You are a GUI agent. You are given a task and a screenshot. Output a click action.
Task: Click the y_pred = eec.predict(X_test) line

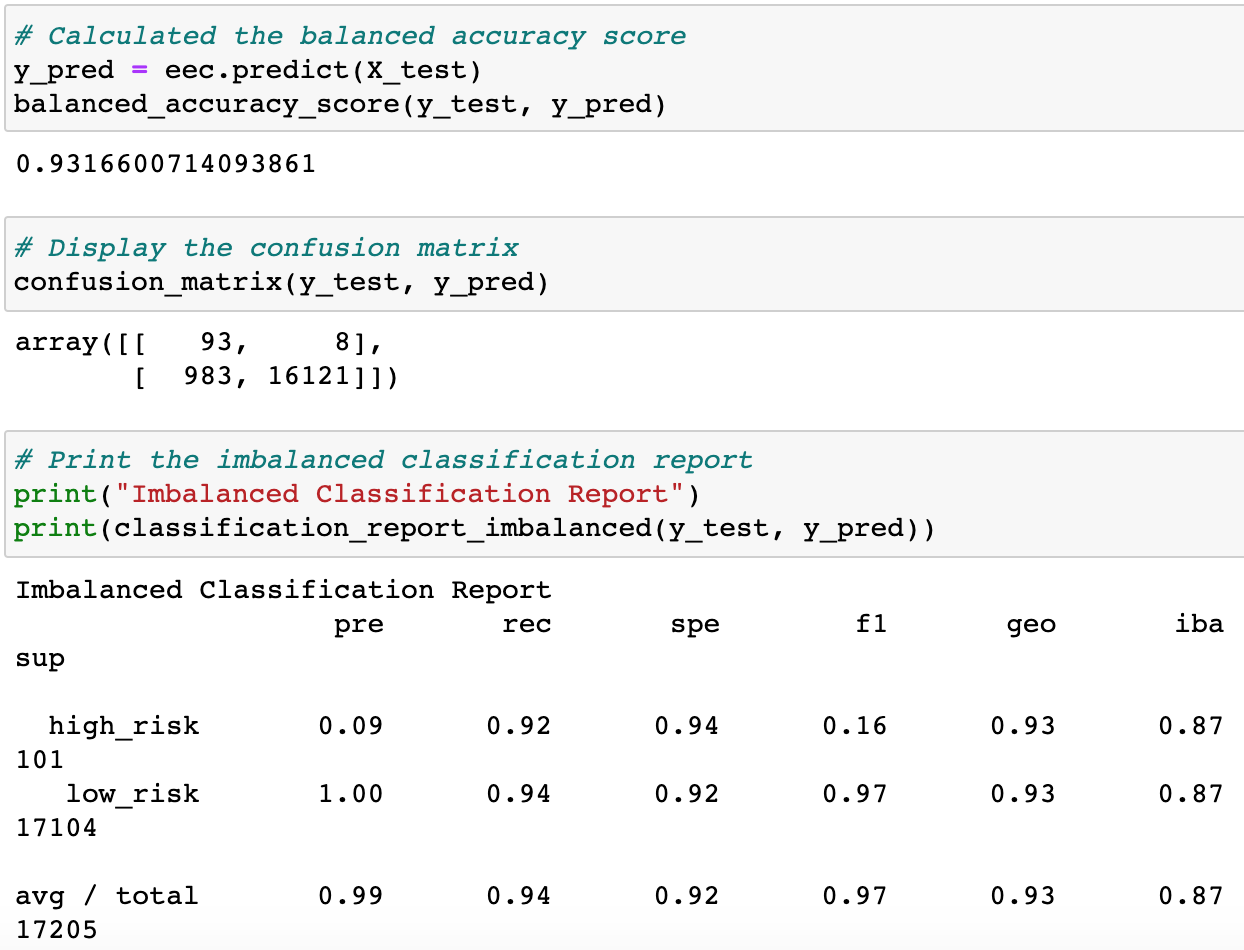tap(248, 71)
